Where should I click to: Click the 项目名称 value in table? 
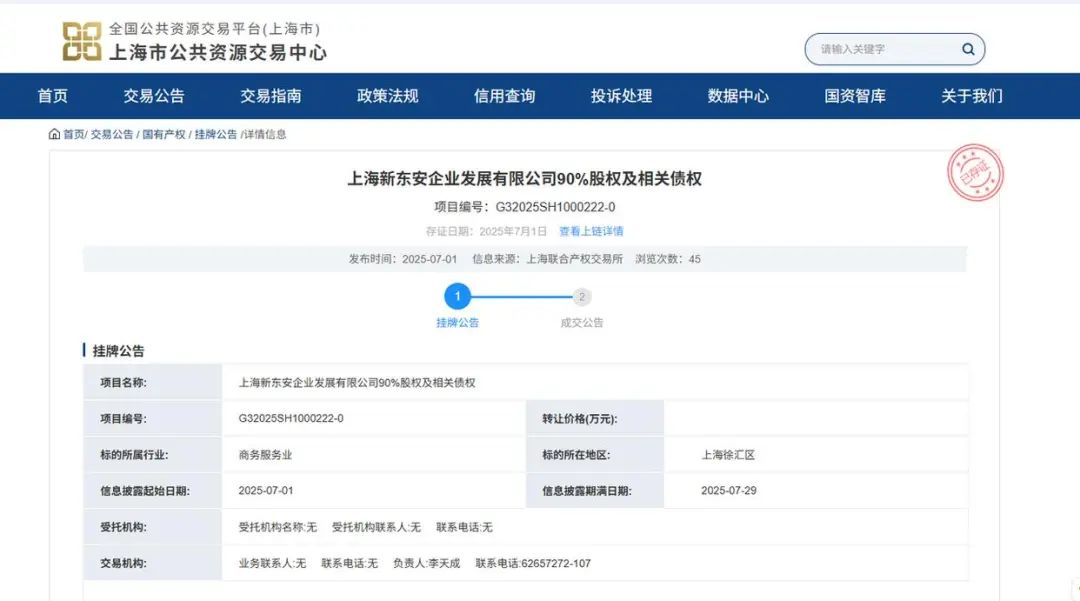[357, 383]
